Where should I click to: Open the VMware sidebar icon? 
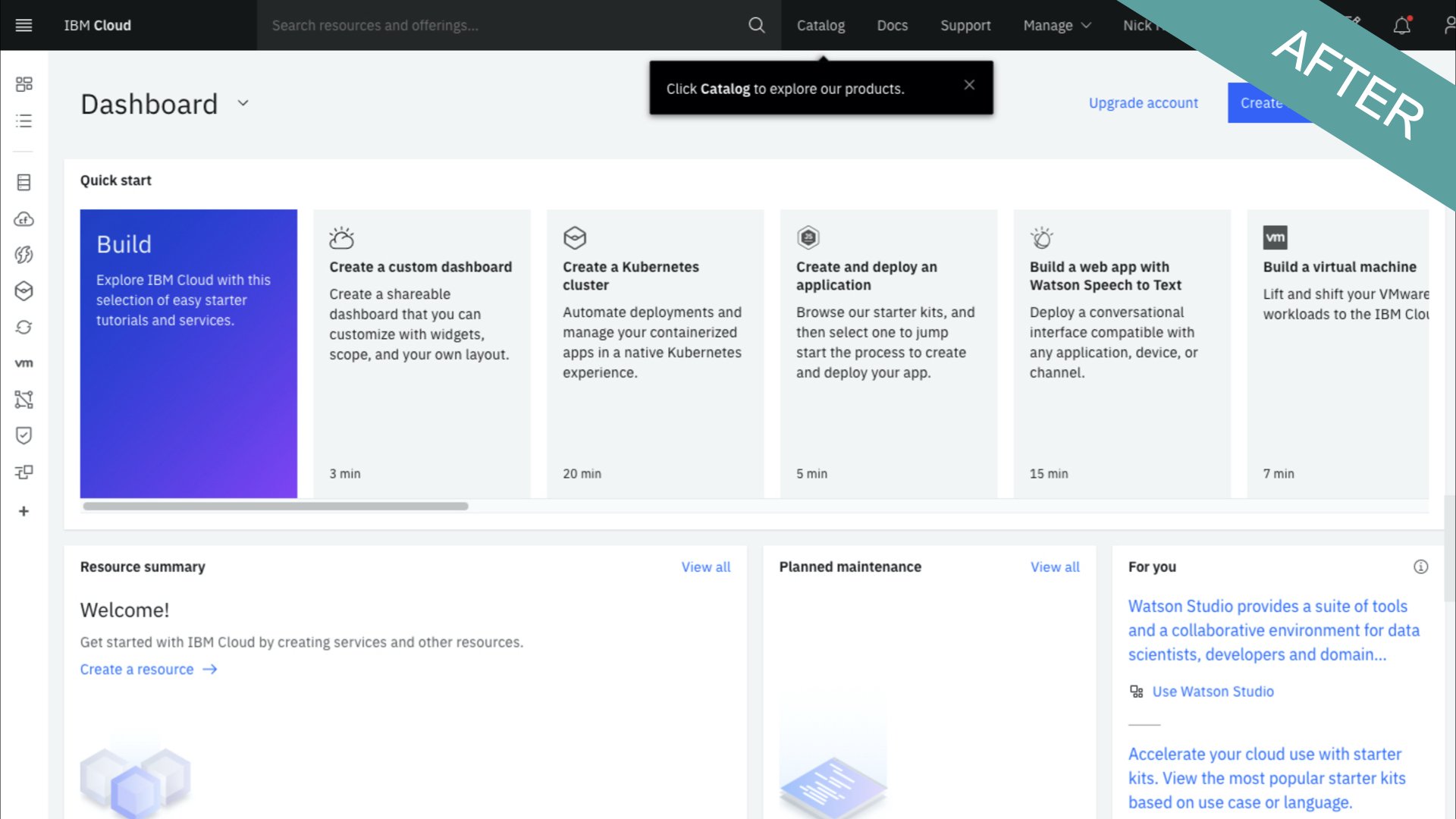24,363
